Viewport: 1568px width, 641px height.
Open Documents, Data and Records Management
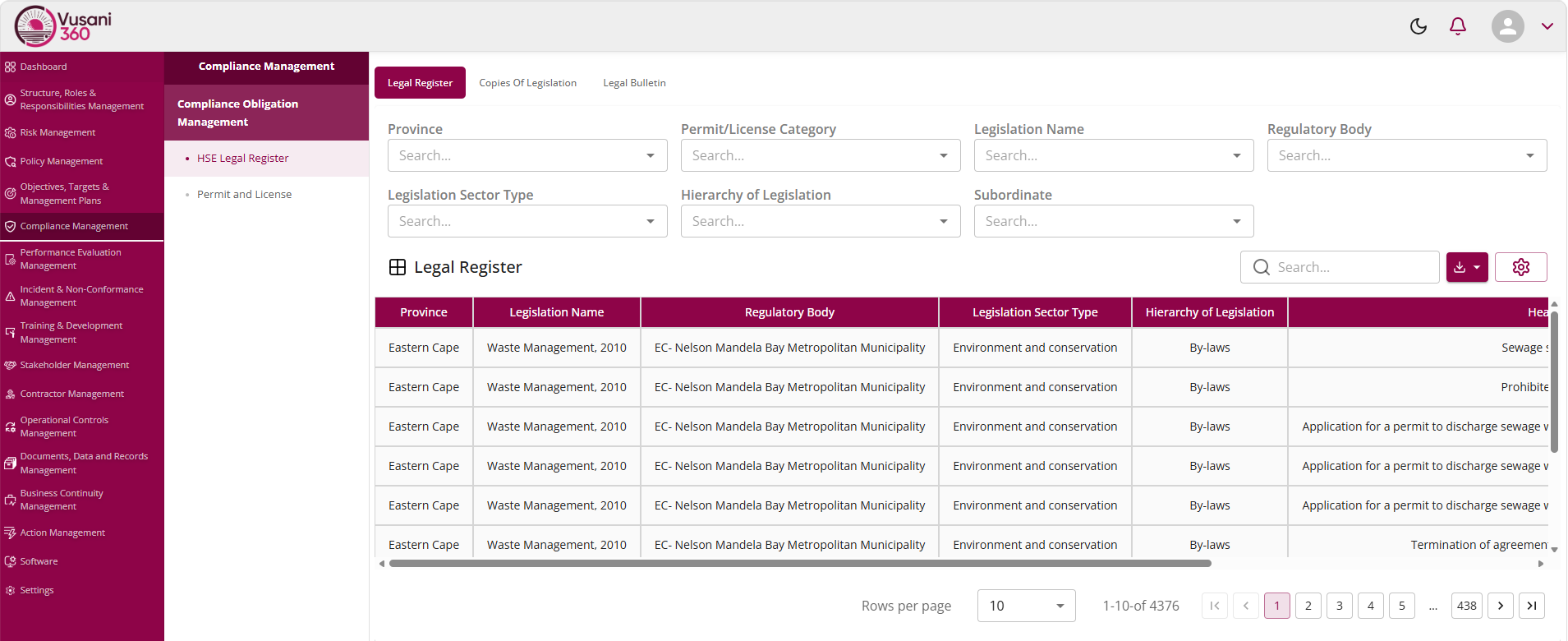coord(82,463)
